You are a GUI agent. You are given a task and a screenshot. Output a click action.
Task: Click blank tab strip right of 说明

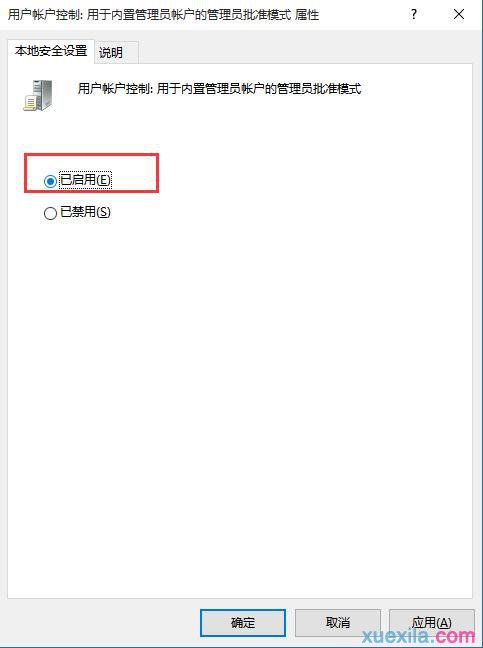point(305,52)
